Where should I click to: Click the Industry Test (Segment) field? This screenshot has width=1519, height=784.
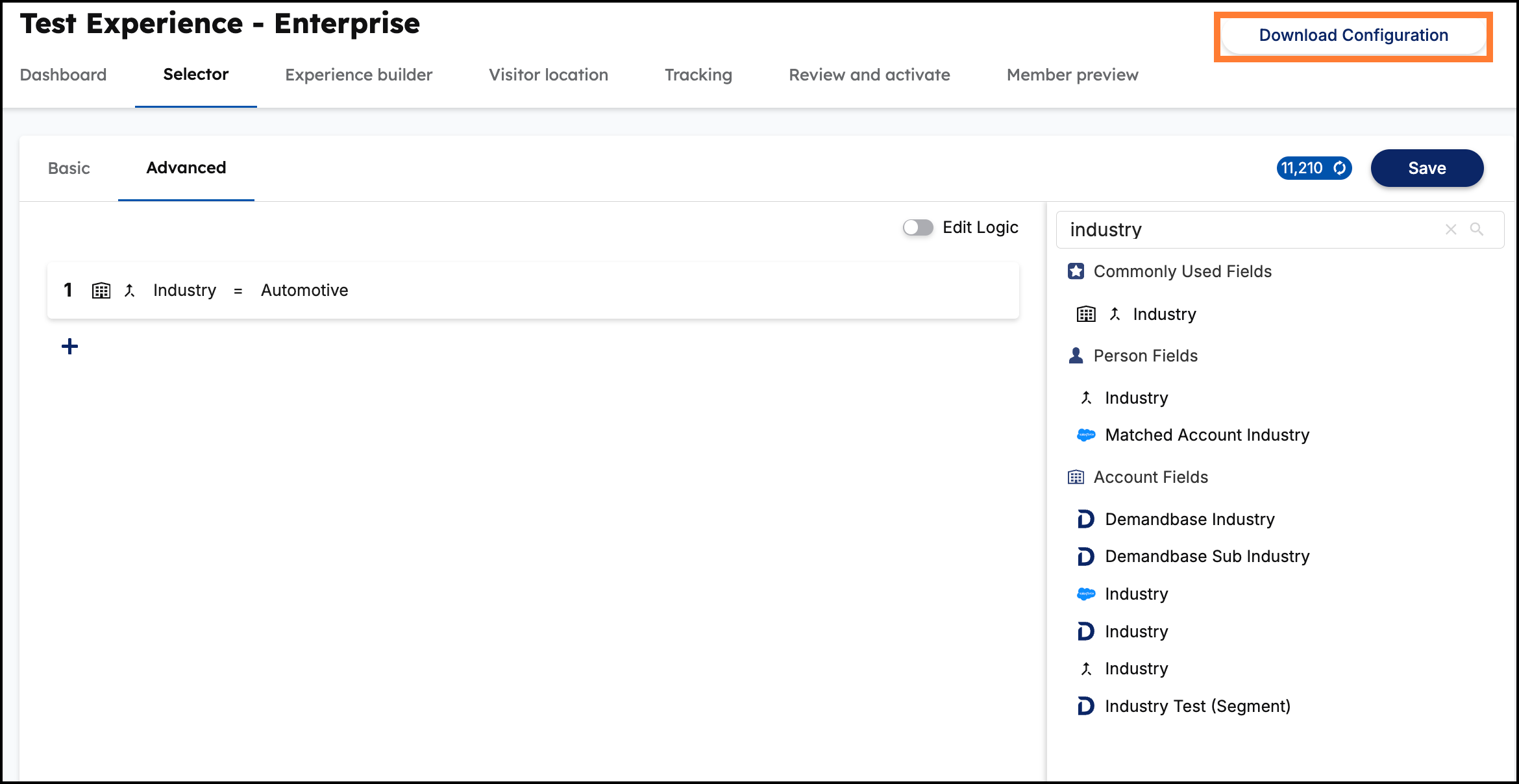coord(1198,706)
